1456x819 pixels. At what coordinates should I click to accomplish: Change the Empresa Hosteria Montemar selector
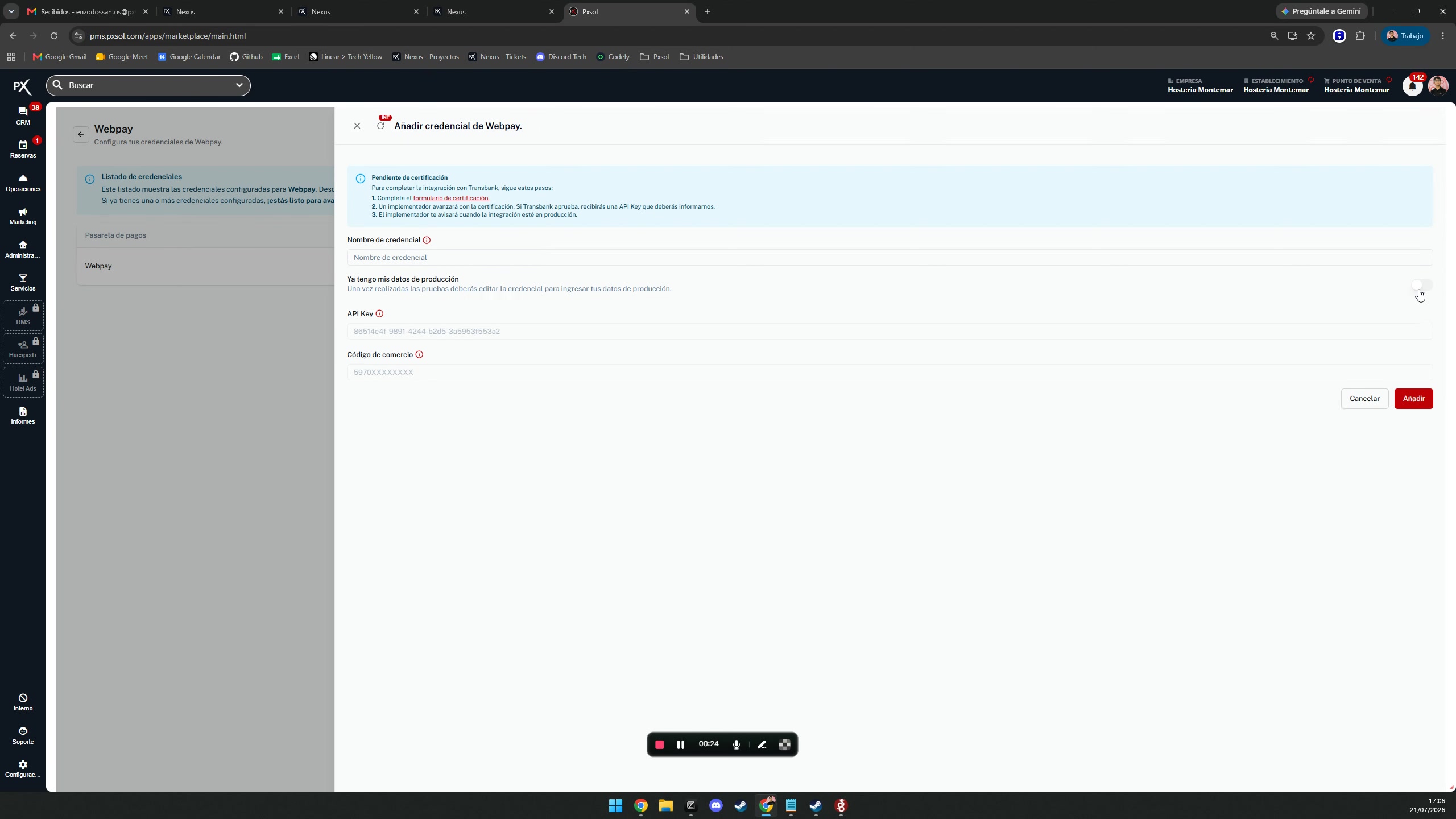pos(1200,85)
